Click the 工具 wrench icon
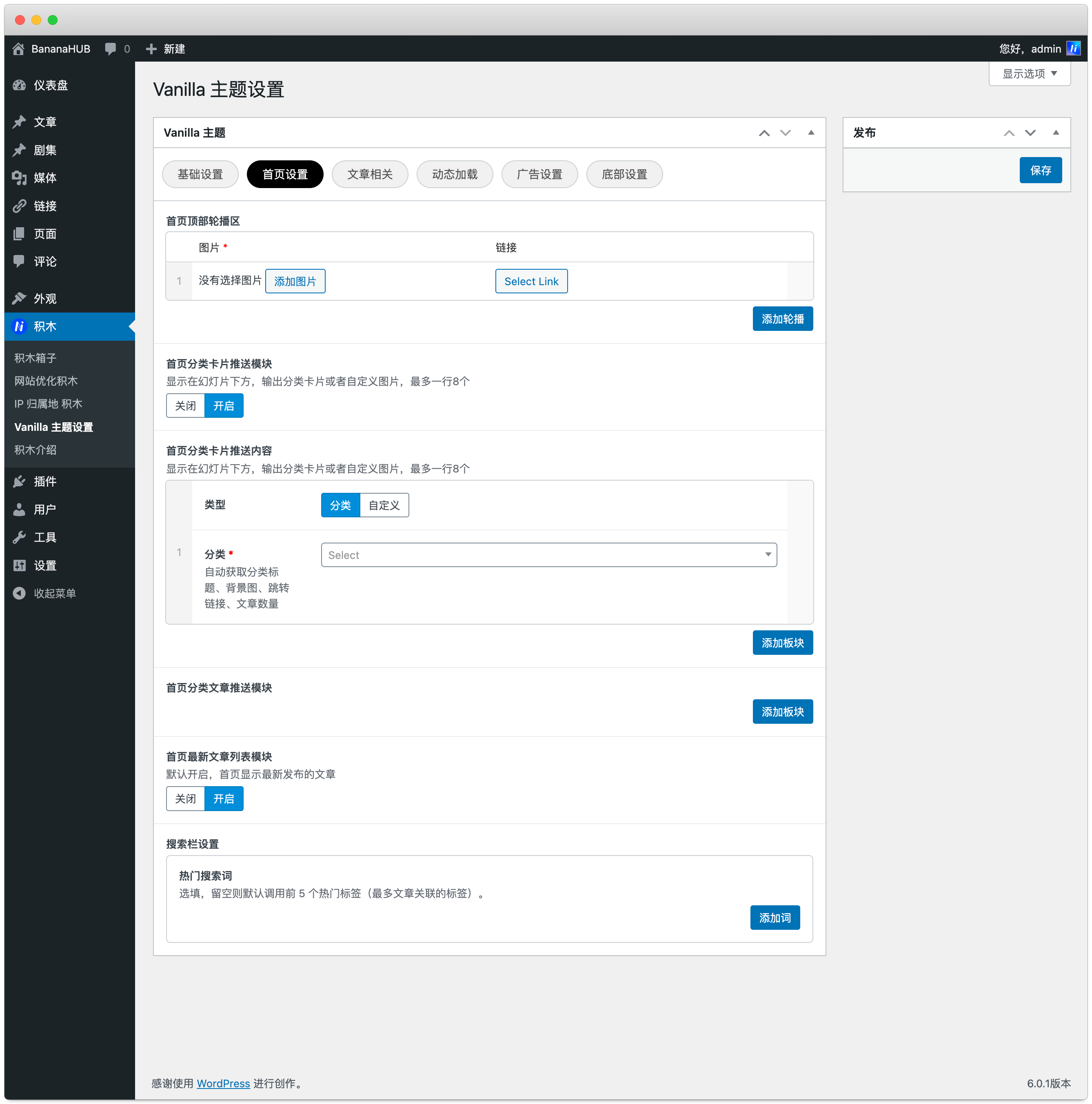Viewport: 1092px width, 1104px height. coord(20,537)
